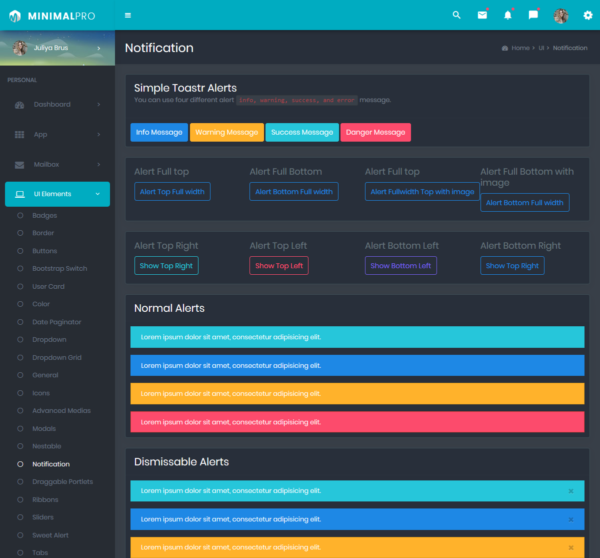Open the chat messages icon in header
Screen dimensions: 600x558
tap(533, 15)
